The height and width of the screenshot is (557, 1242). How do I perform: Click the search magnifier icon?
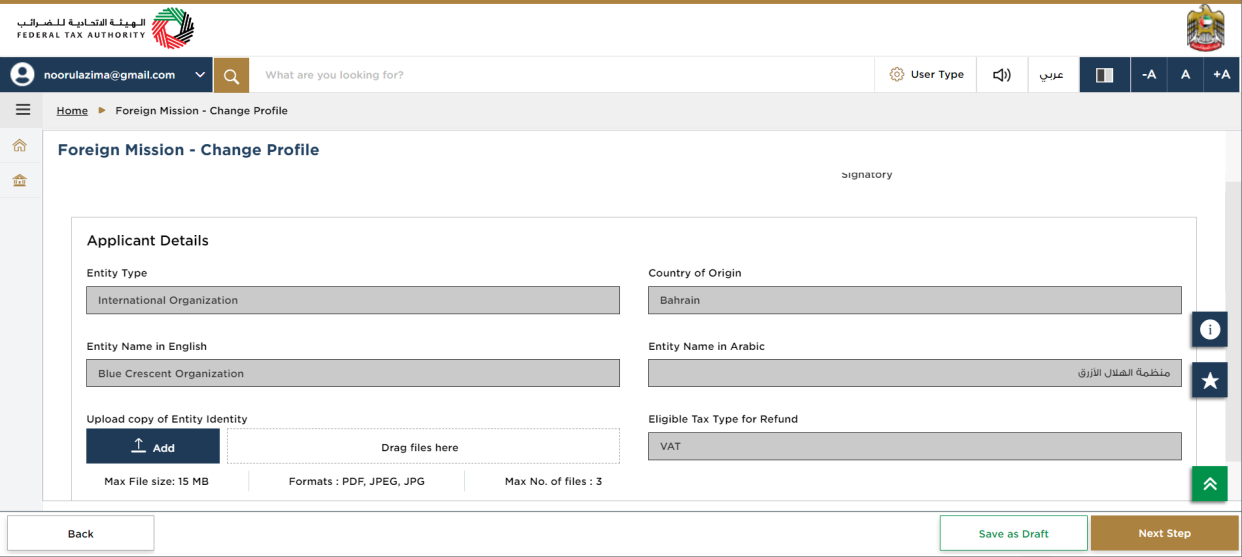coord(231,75)
